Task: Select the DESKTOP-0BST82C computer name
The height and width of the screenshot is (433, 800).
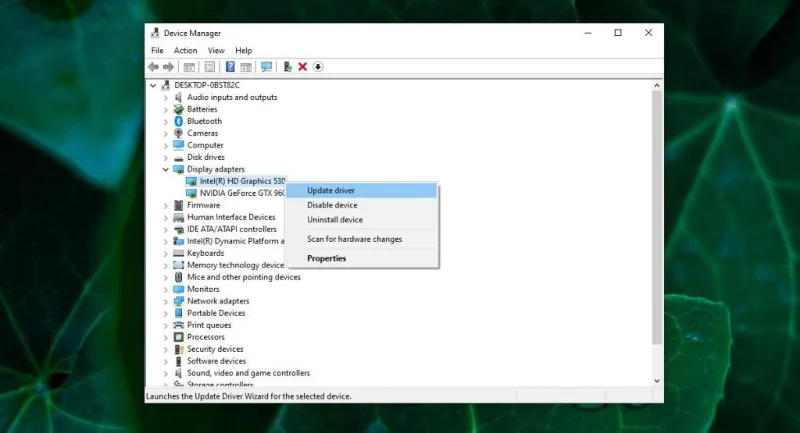Action: pos(207,85)
